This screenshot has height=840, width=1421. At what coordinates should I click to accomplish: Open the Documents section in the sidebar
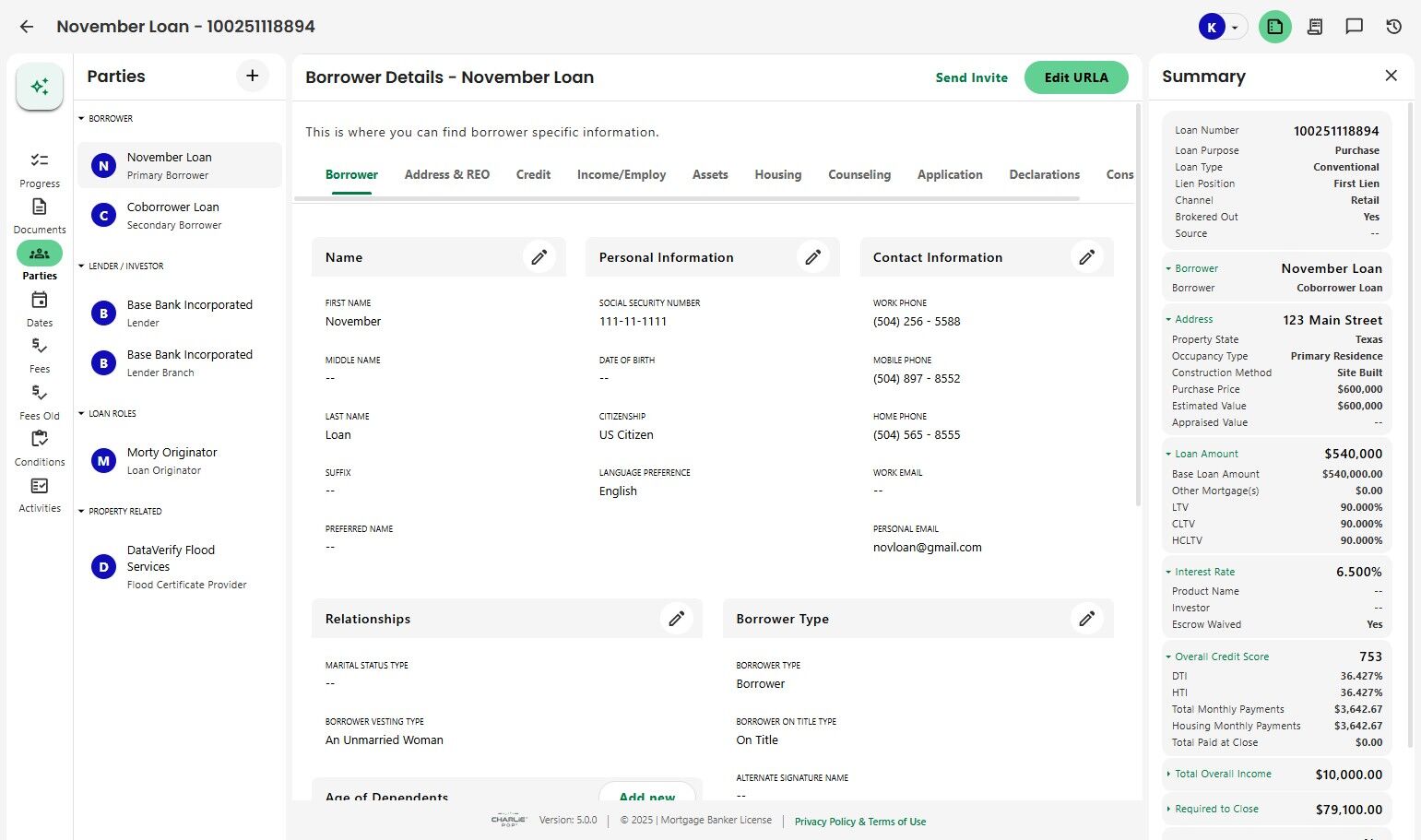40,215
